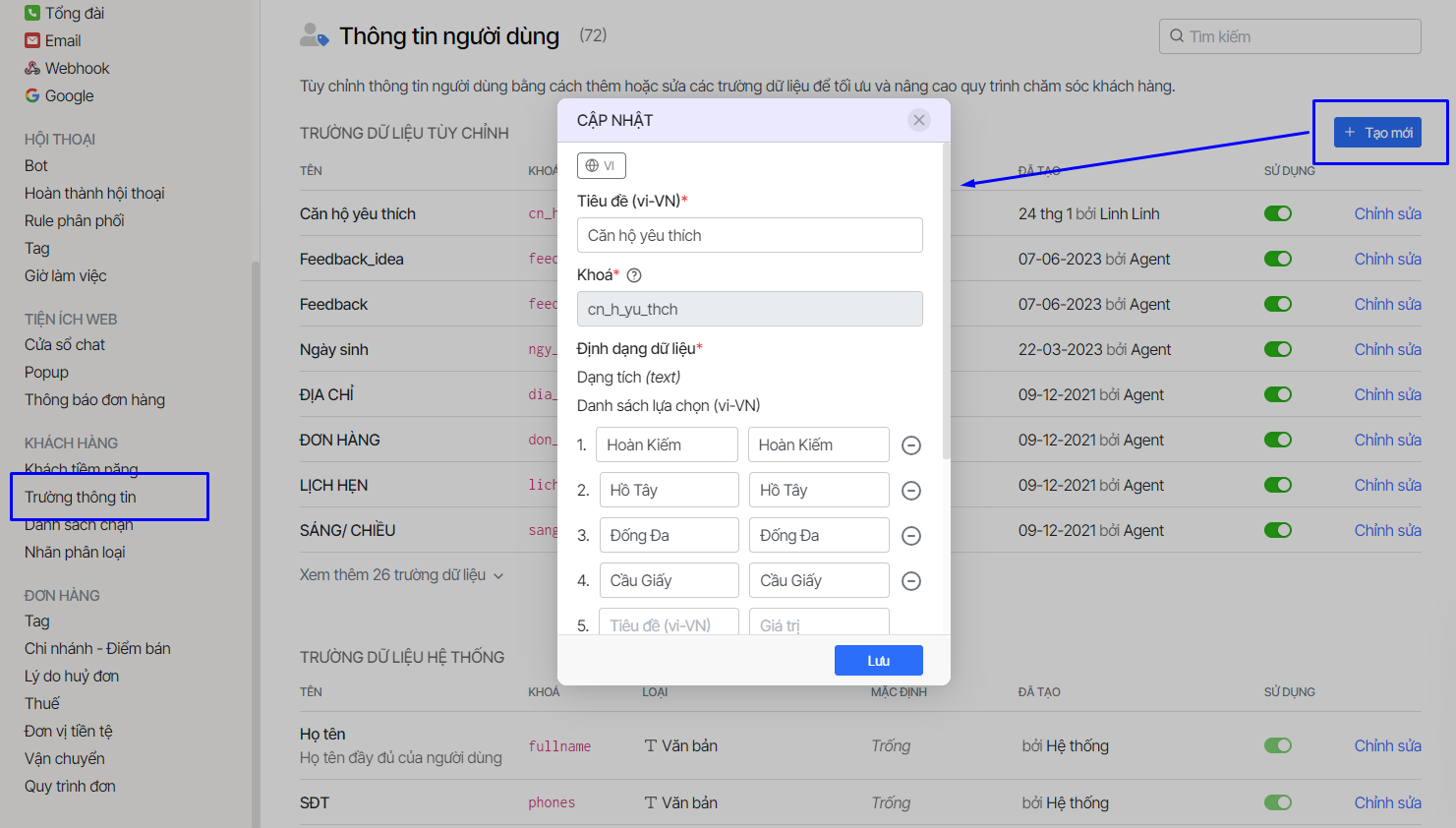
Task: Remove the Hồ Tây option with minus icon
Action: (911, 491)
